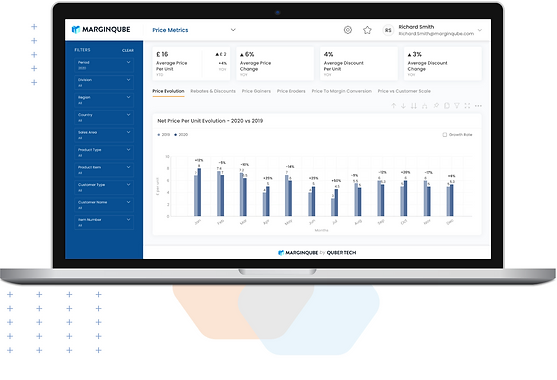This screenshot has height=380, width=557.
Task: Click the RS user avatar
Action: (x=388, y=30)
